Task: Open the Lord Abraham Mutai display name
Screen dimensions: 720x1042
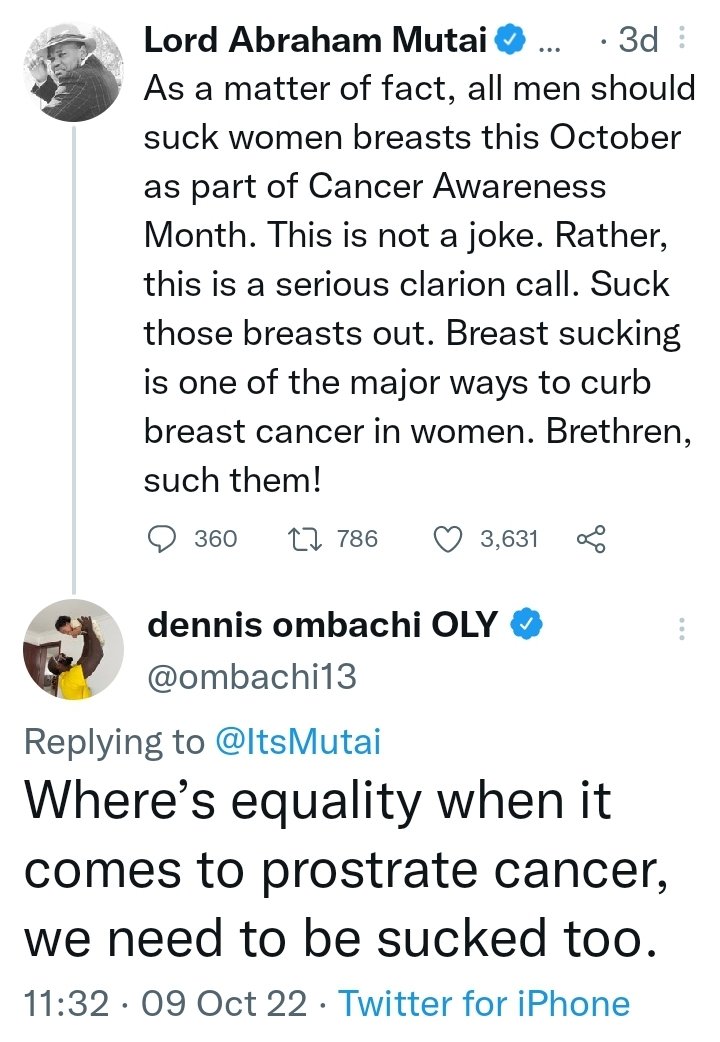Action: pos(316,41)
